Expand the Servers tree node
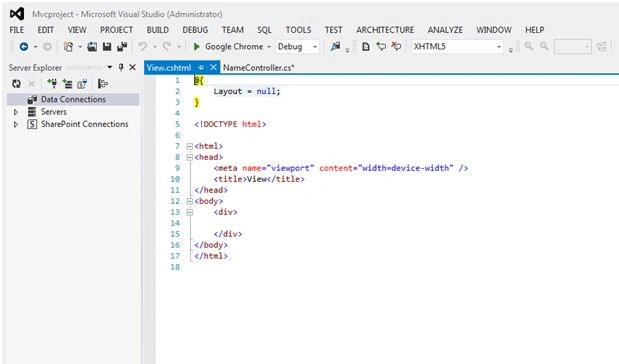 16,112
